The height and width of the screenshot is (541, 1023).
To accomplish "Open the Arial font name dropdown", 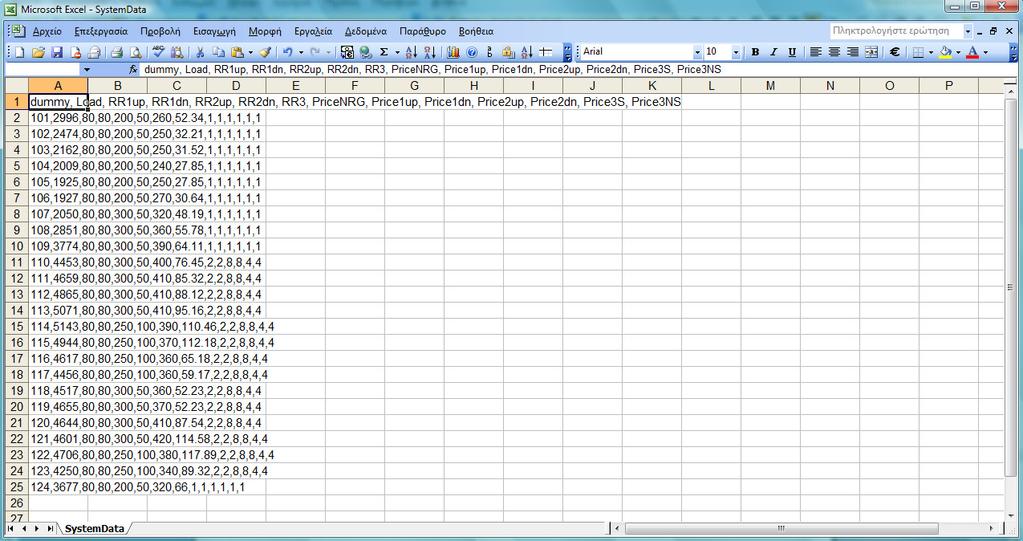I will [x=697, y=52].
